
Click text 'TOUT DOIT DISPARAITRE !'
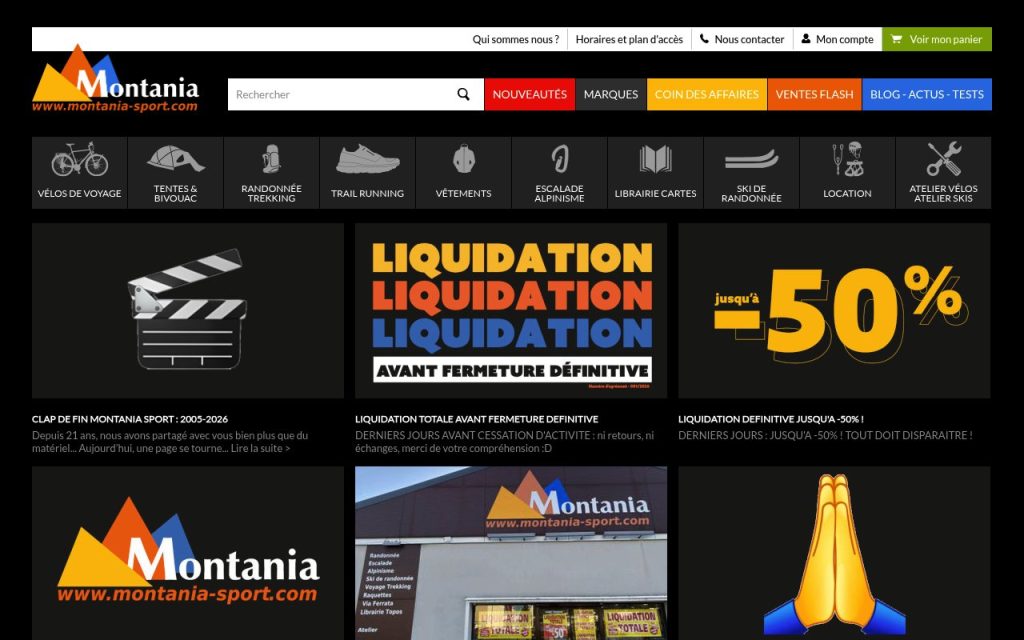pos(909,436)
